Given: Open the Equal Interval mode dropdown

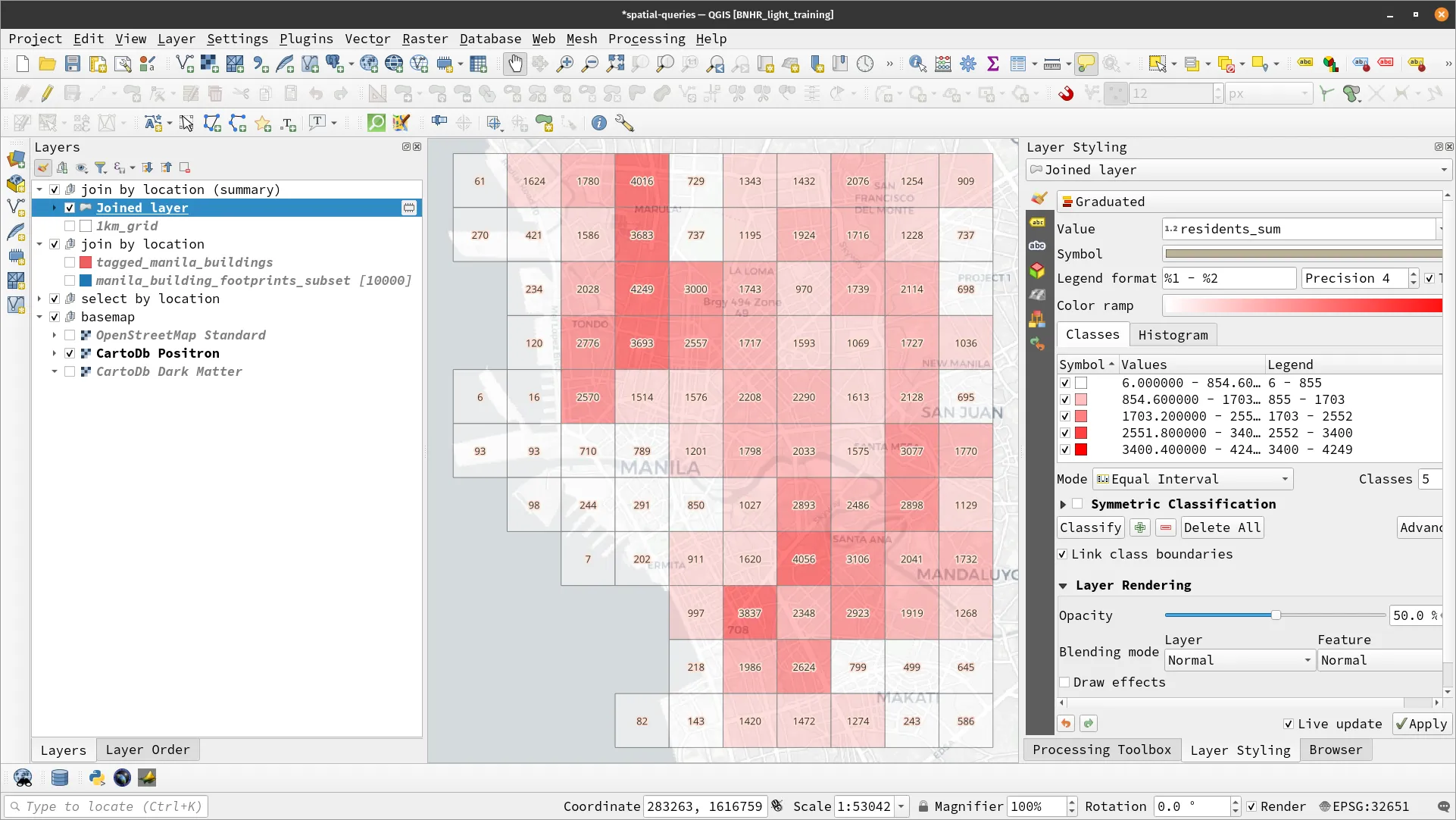Looking at the screenshot, I should pyautogui.click(x=1192, y=478).
